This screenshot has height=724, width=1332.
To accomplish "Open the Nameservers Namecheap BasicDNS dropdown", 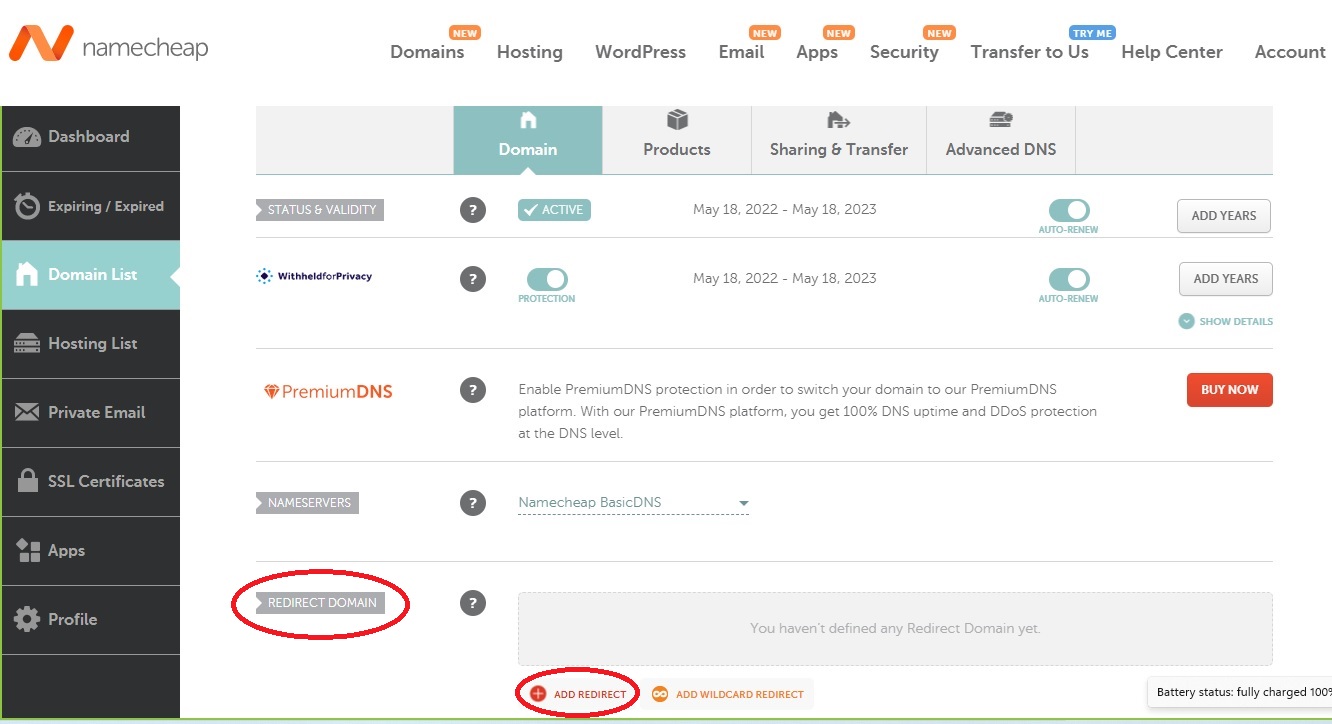I will point(633,503).
